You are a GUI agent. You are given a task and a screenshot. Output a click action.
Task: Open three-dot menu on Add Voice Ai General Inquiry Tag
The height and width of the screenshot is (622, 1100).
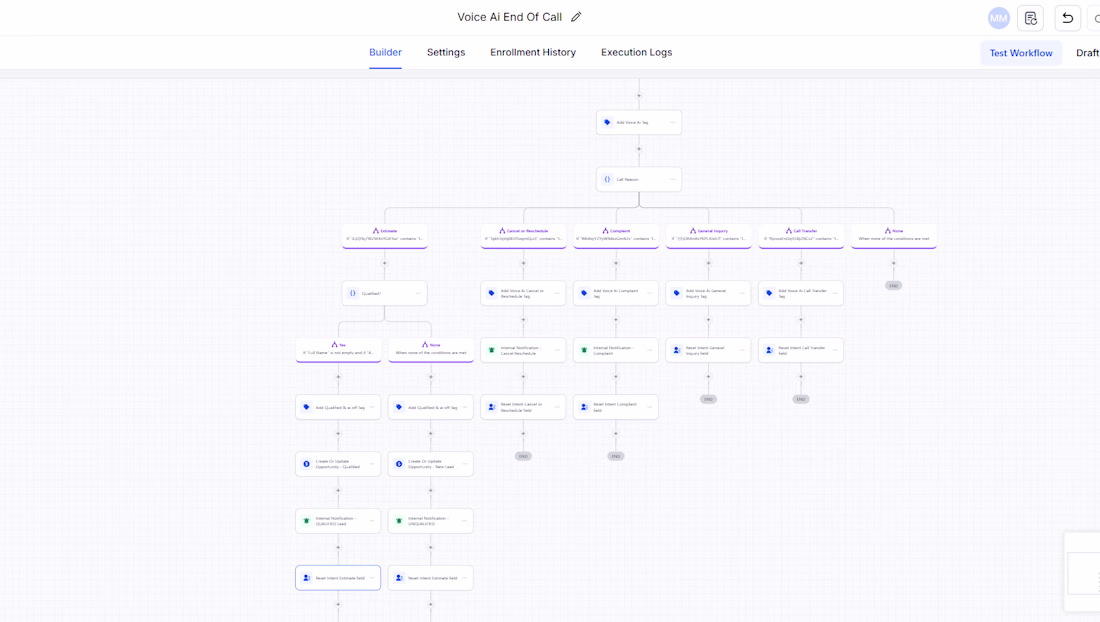[742, 293]
